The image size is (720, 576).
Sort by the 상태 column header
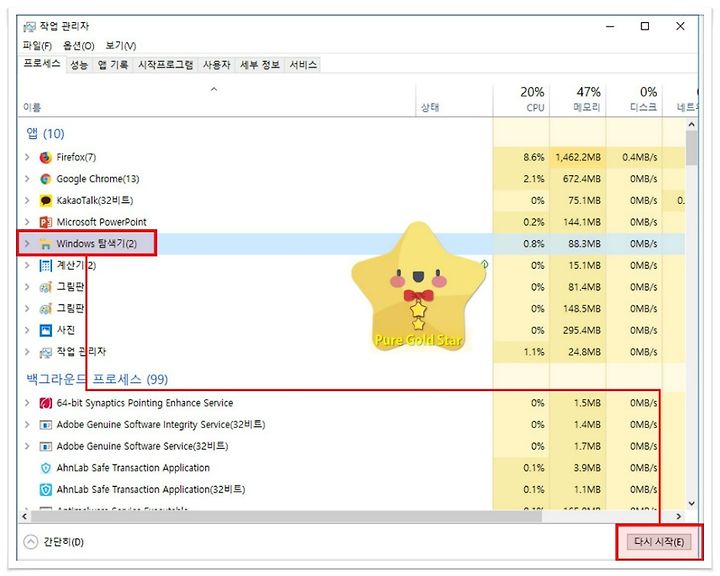pyautogui.click(x=454, y=100)
